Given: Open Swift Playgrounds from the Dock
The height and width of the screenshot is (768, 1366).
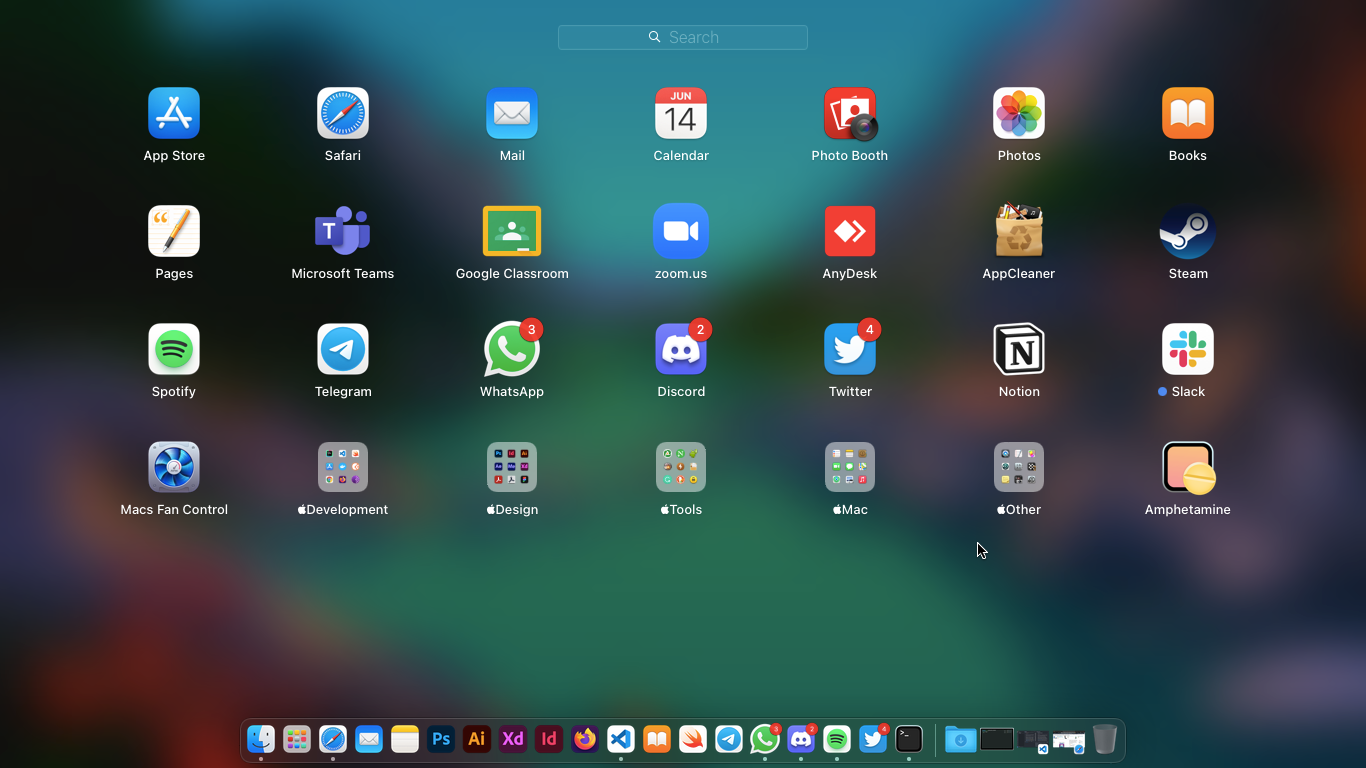Looking at the screenshot, I should 693,739.
